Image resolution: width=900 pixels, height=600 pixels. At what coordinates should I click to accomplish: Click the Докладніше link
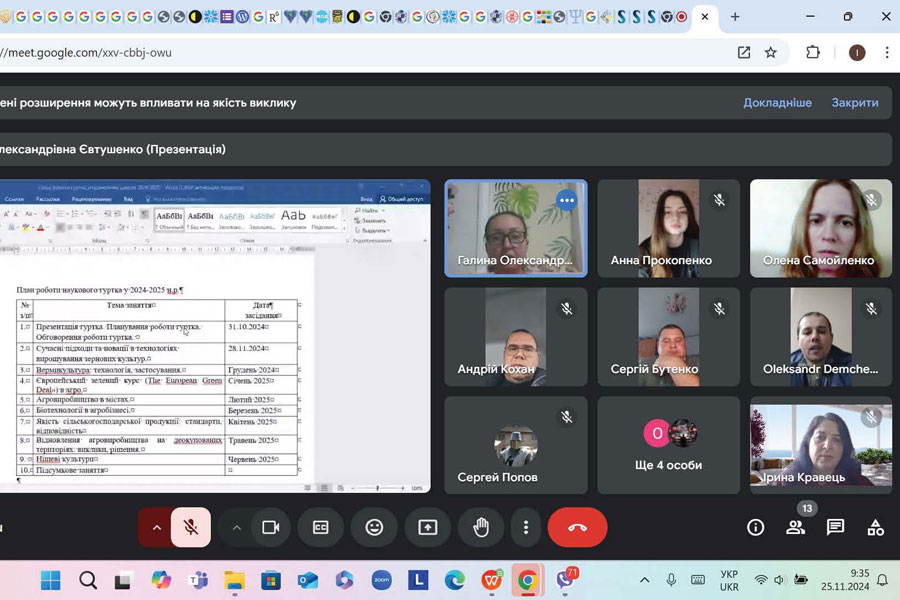click(777, 103)
